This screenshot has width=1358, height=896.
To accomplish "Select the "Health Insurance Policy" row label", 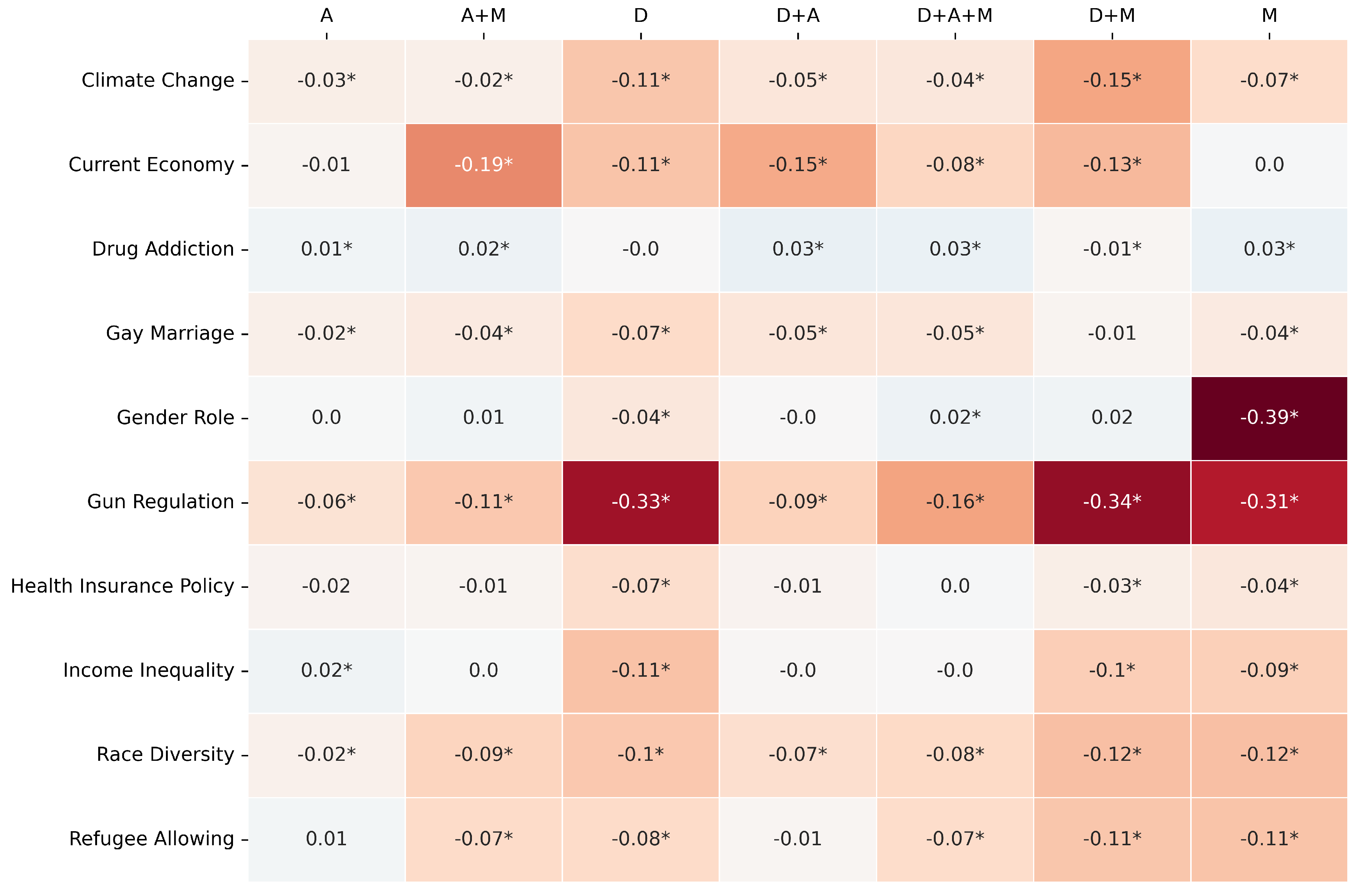I will coord(122,586).
